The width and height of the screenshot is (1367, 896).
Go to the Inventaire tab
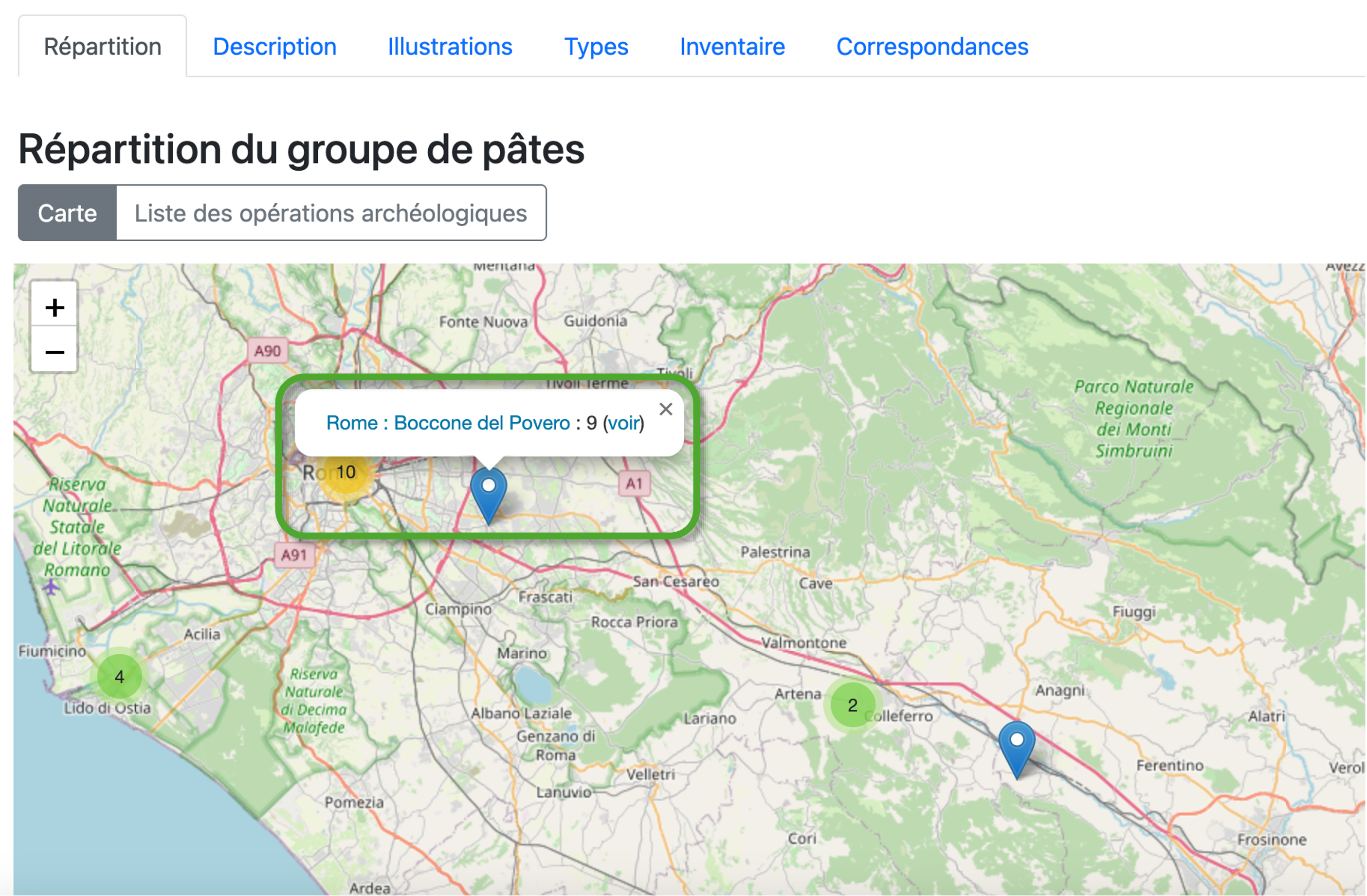tap(732, 47)
